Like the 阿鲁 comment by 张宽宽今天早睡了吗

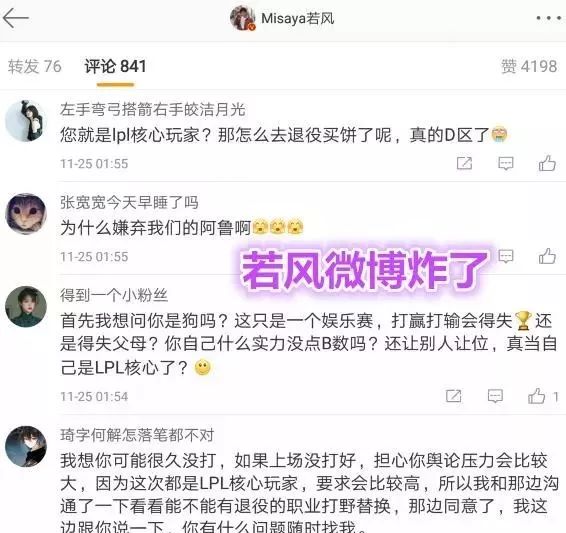point(547,256)
